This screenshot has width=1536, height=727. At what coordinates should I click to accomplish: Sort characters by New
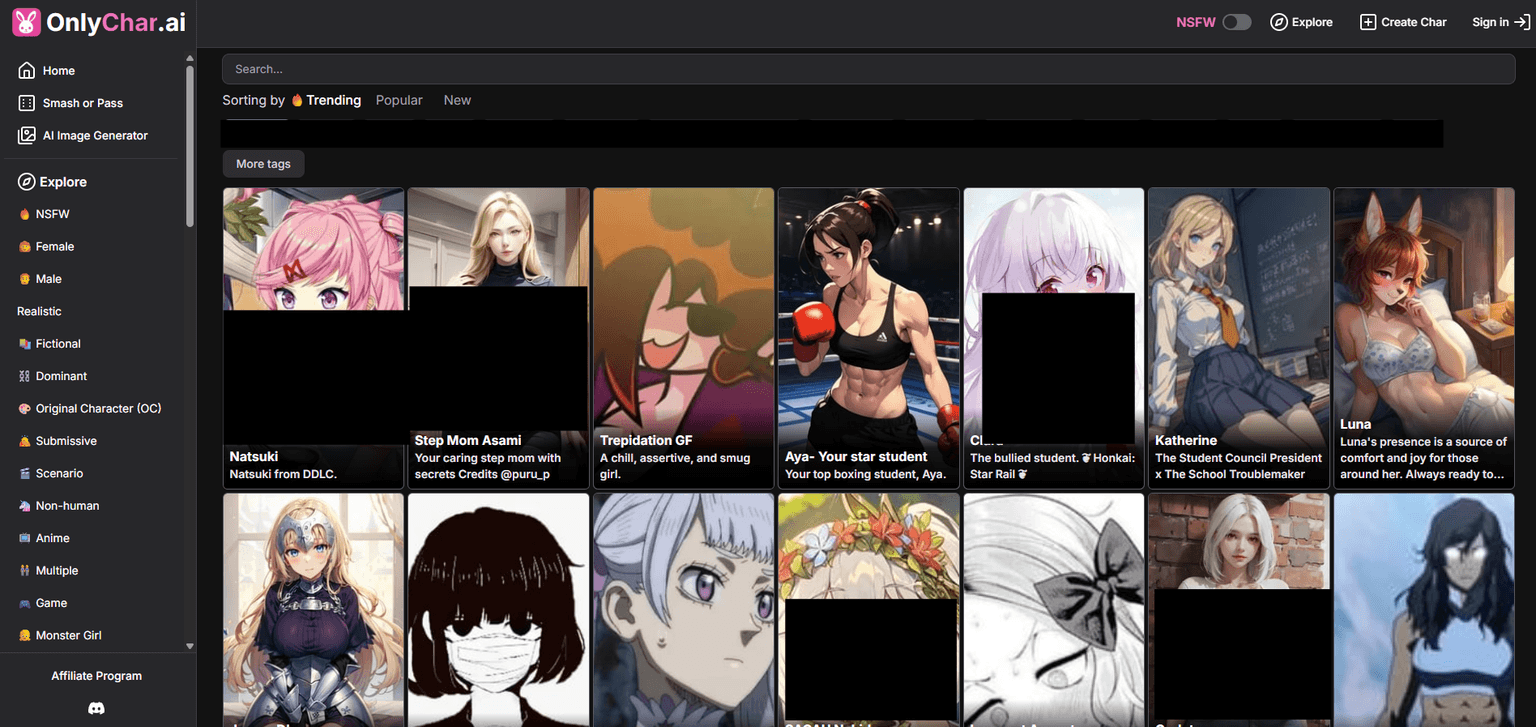click(457, 100)
